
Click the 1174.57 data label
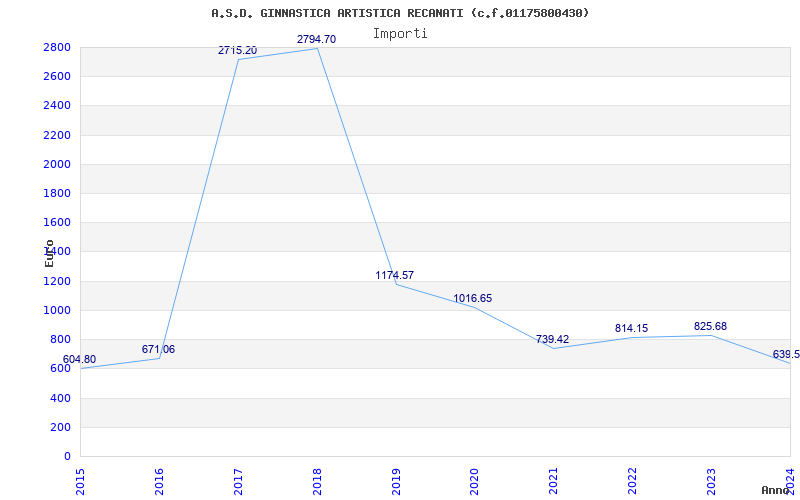click(394, 276)
